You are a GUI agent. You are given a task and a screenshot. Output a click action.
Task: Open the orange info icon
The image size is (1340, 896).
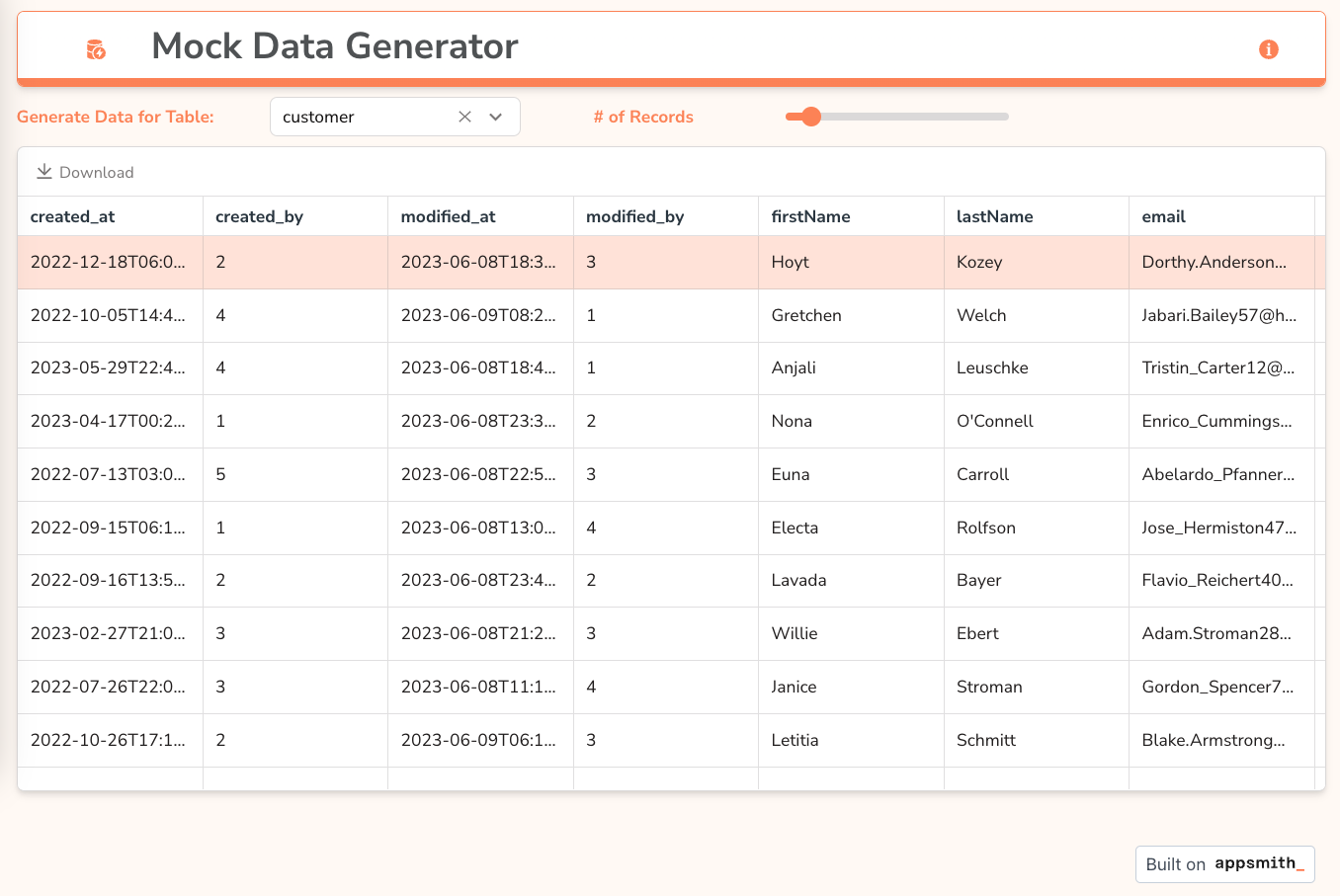[1268, 49]
